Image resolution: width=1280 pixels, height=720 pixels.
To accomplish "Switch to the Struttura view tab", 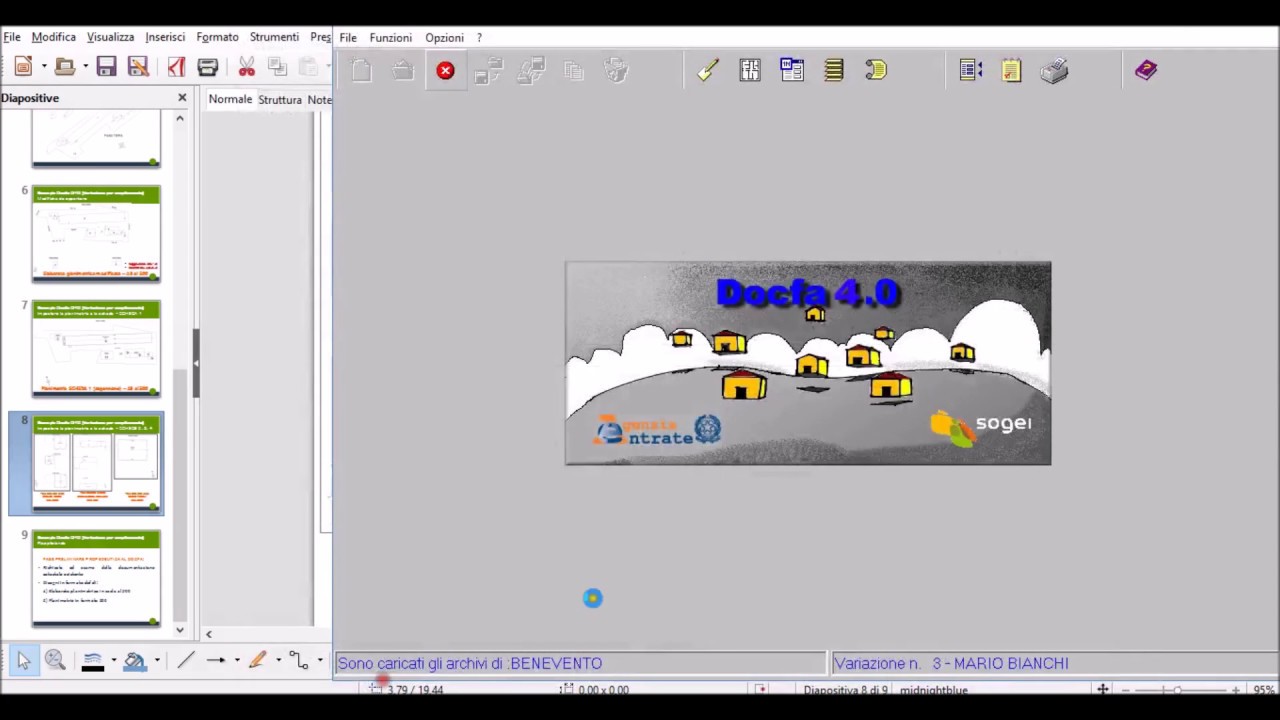I will (280, 100).
